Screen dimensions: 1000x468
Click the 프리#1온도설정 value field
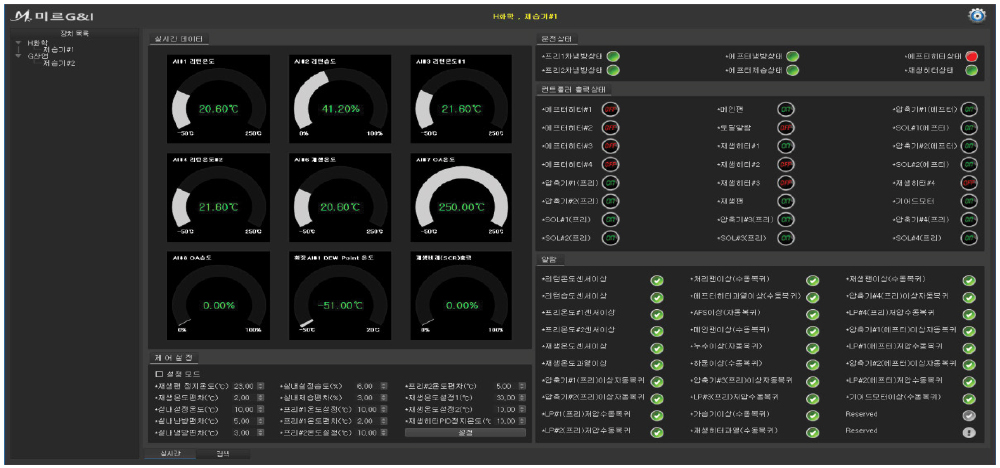point(367,409)
